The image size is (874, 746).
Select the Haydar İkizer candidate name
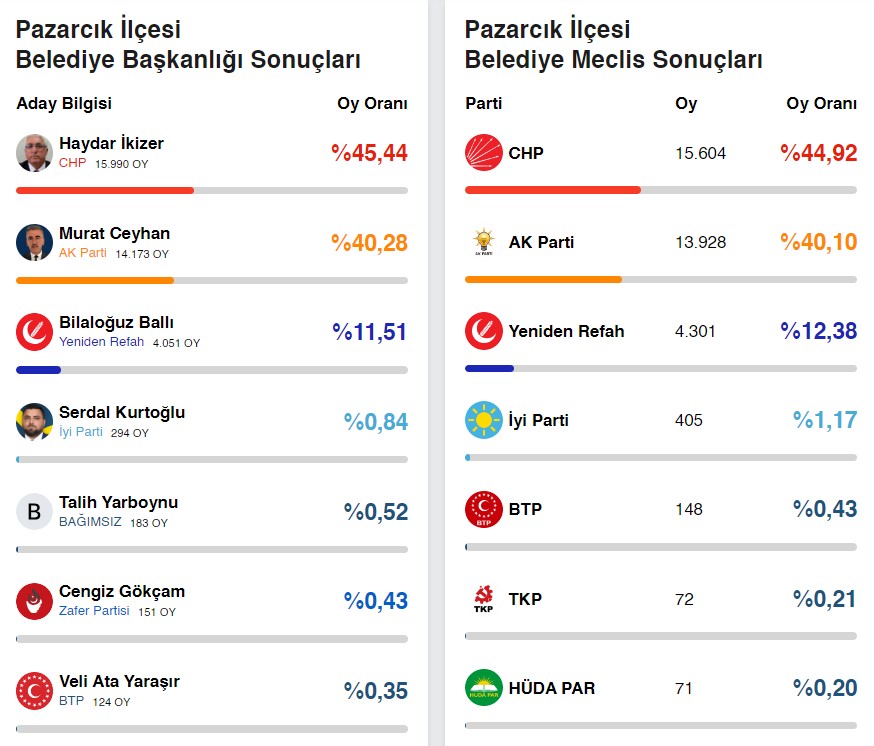point(111,143)
